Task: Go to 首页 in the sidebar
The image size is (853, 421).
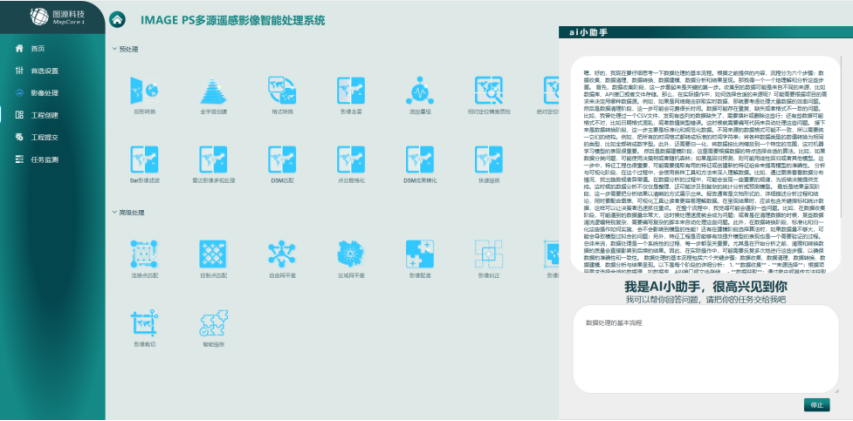Action: tap(38, 48)
